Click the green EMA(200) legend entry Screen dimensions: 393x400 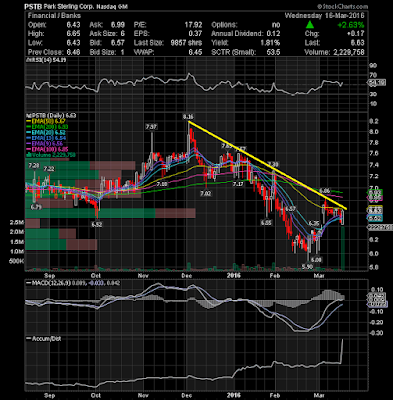click(48, 127)
